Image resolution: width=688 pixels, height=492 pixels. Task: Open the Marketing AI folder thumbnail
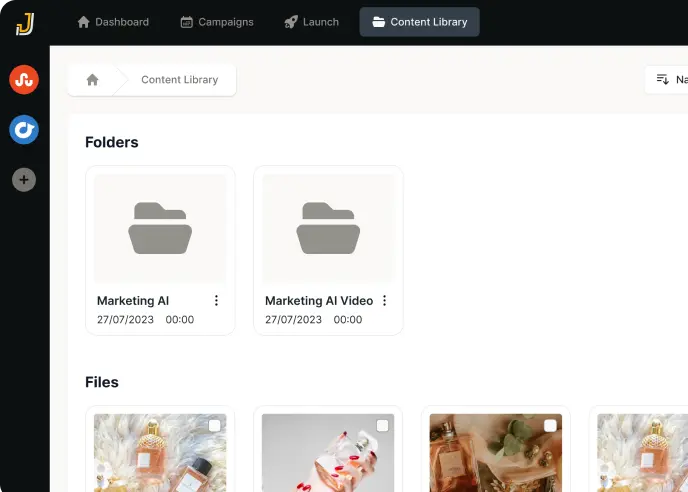click(160, 228)
